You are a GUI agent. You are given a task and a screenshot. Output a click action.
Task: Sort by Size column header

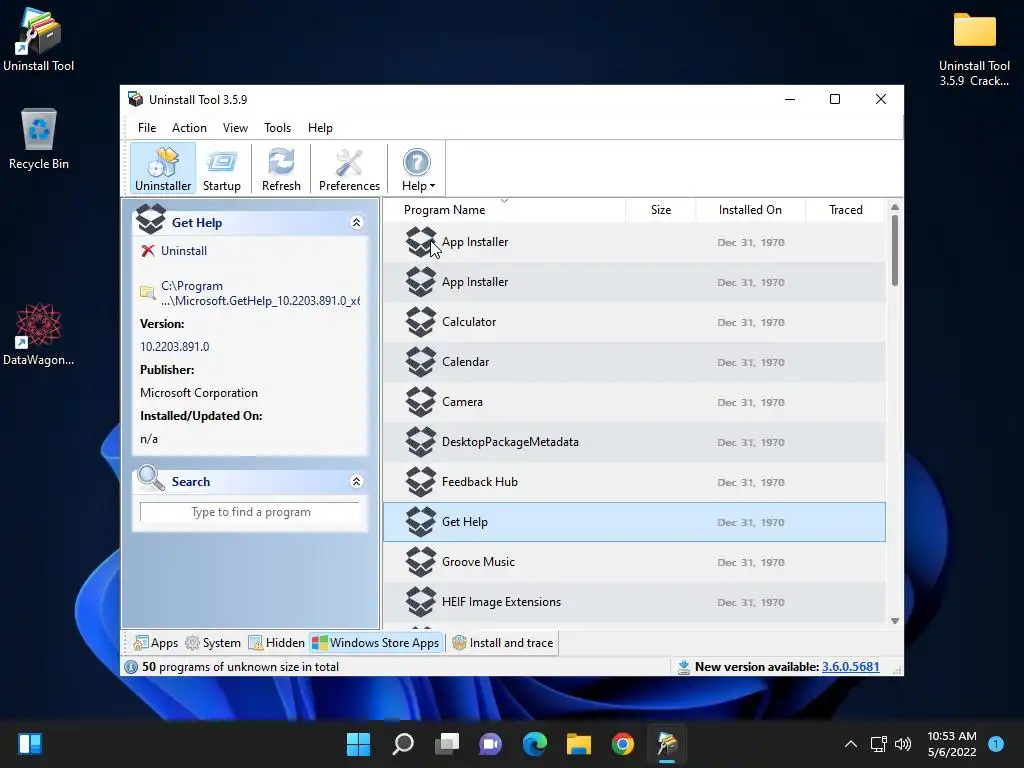tap(661, 210)
